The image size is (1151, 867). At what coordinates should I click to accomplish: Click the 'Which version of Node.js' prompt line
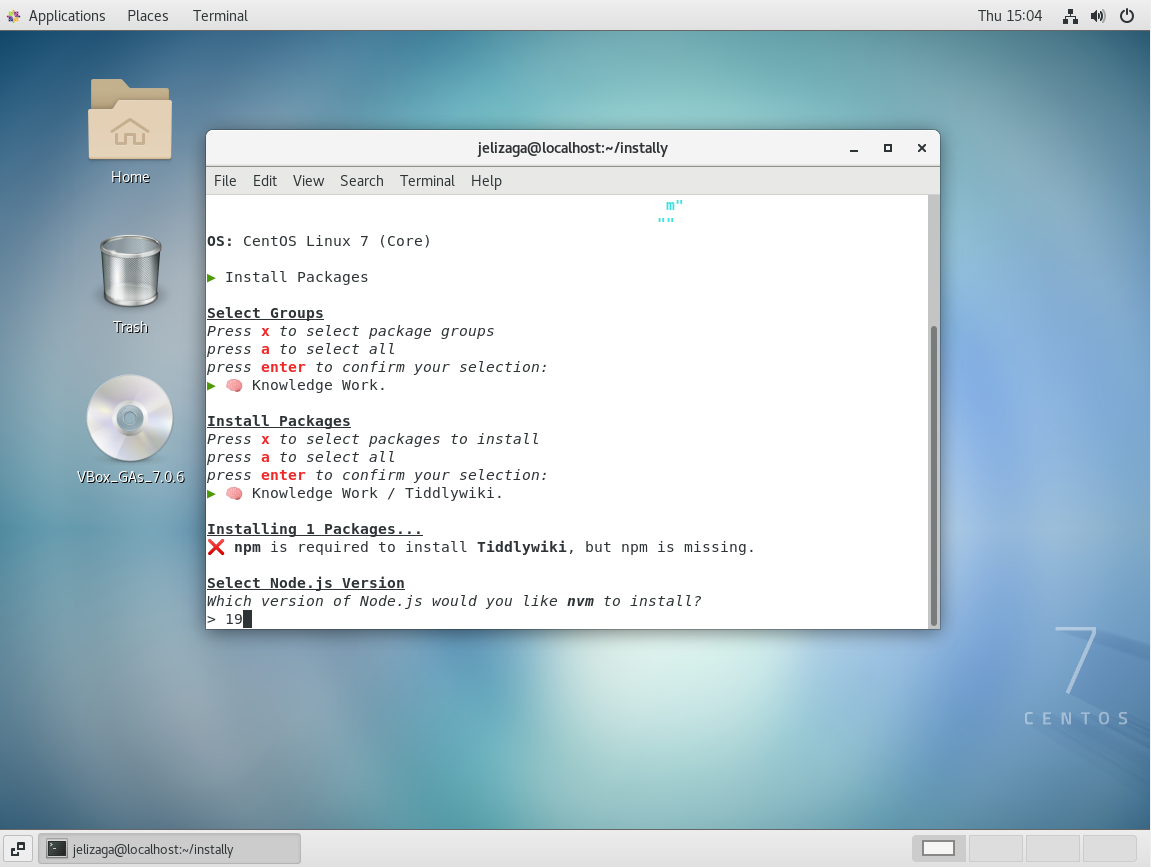[454, 601]
